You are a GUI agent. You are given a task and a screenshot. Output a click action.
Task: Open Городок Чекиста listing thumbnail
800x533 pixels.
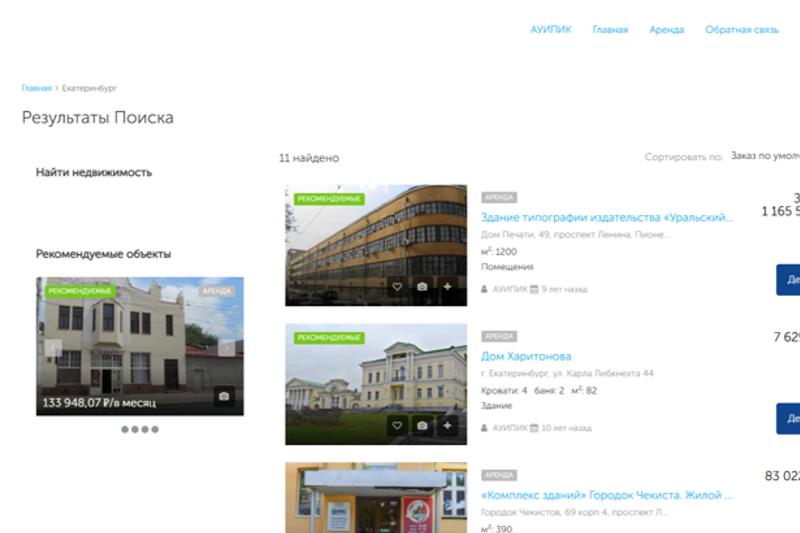pos(375,498)
